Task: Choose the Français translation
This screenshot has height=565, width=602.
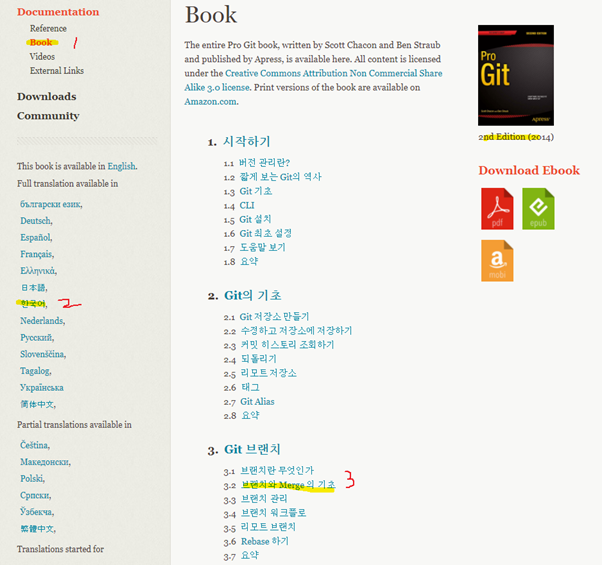Action: (x=37, y=254)
